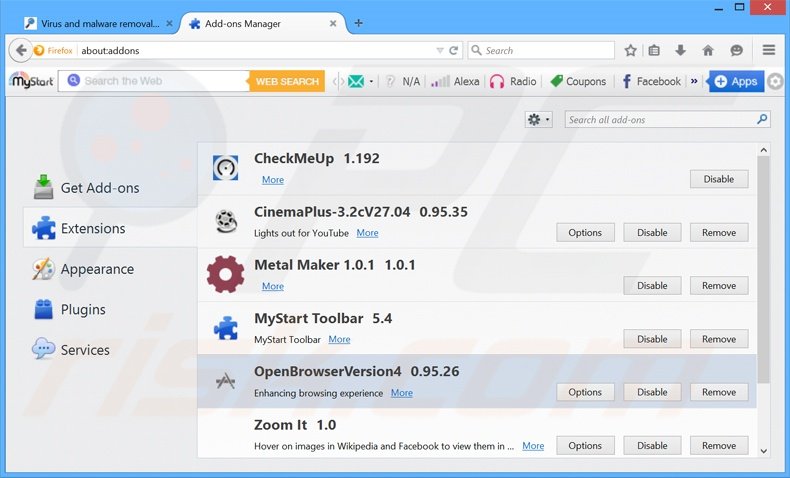Click the add-ons search magnifier icon

762,119
